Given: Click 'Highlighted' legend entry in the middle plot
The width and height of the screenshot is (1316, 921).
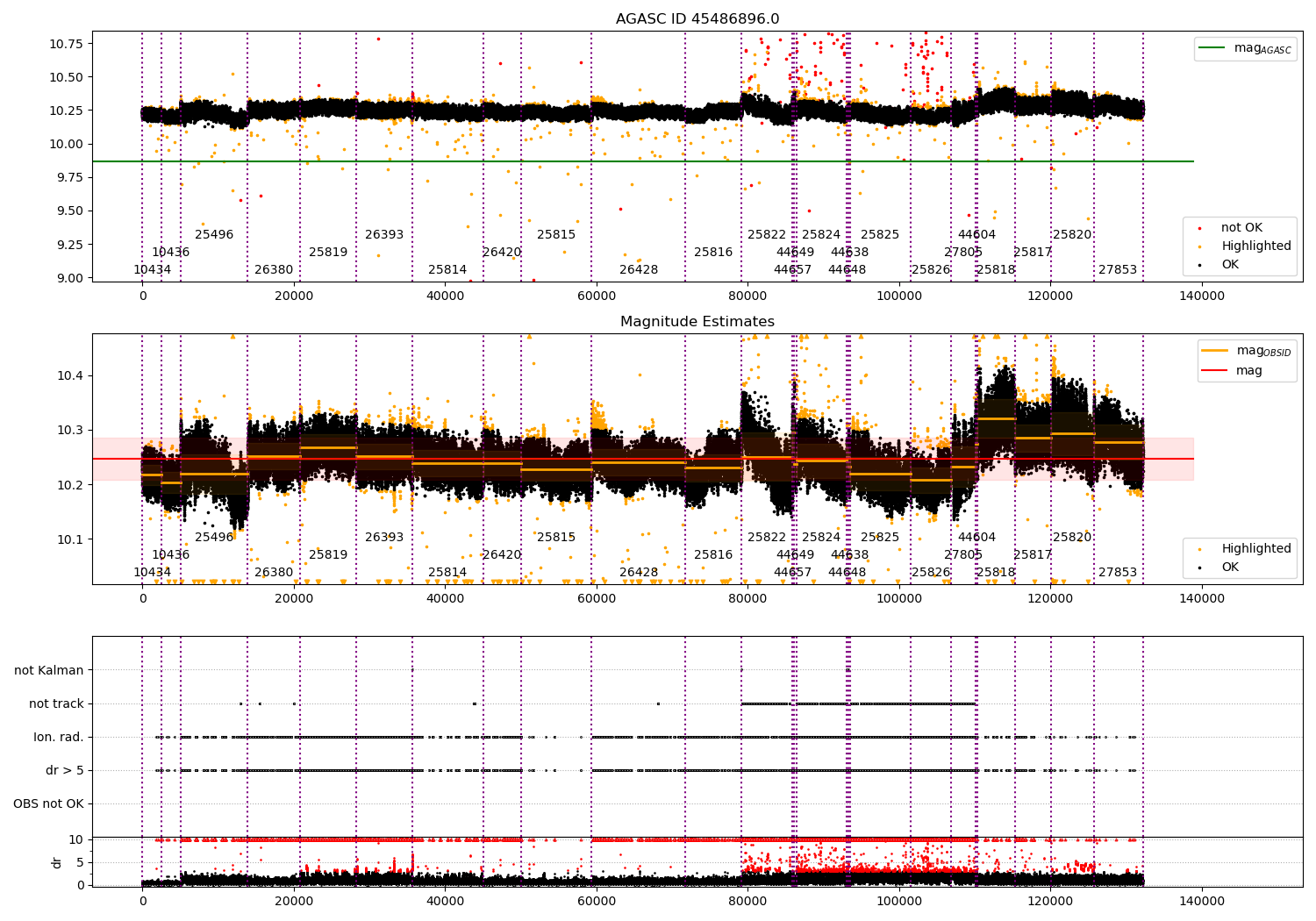Looking at the screenshot, I should [x=1256, y=549].
